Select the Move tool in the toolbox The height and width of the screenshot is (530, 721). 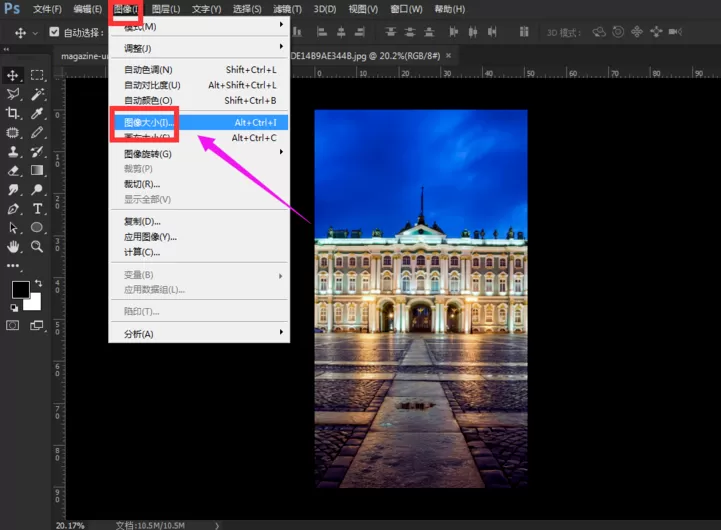point(12,75)
